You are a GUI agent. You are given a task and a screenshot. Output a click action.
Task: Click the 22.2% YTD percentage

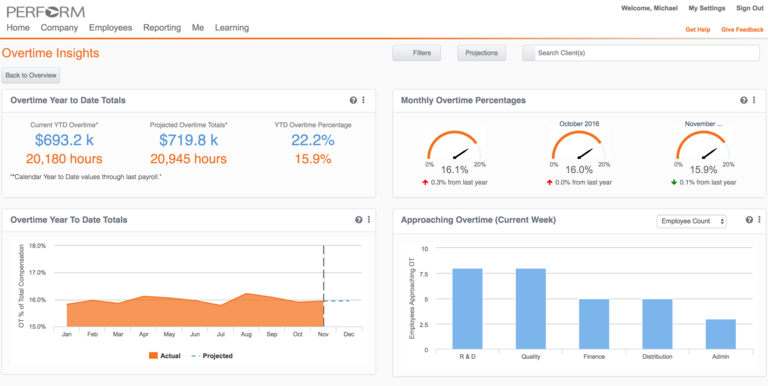(x=313, y=140)
